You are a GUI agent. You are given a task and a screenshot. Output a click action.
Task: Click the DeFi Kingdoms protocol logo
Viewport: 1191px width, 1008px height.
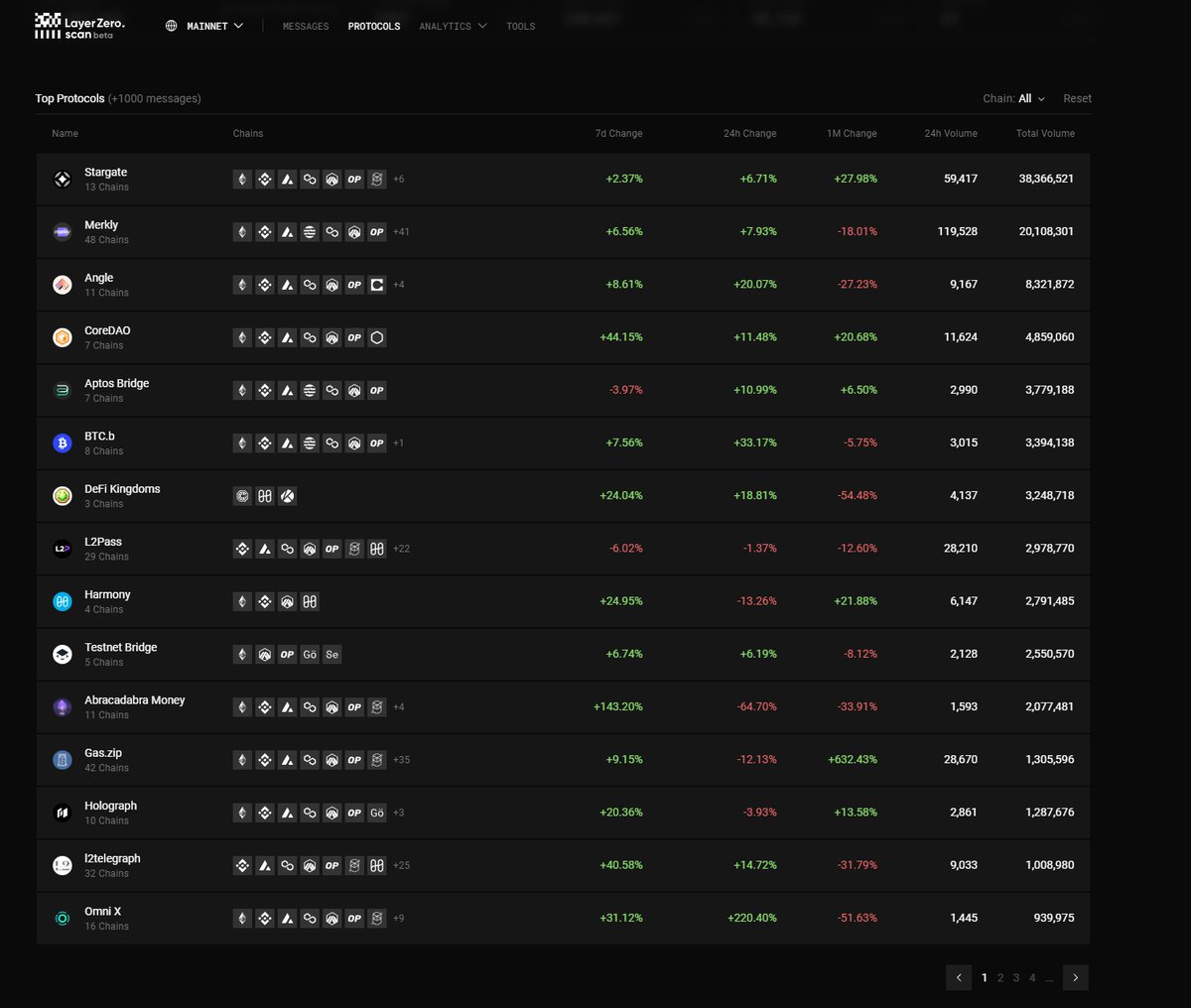pos(63,496)
